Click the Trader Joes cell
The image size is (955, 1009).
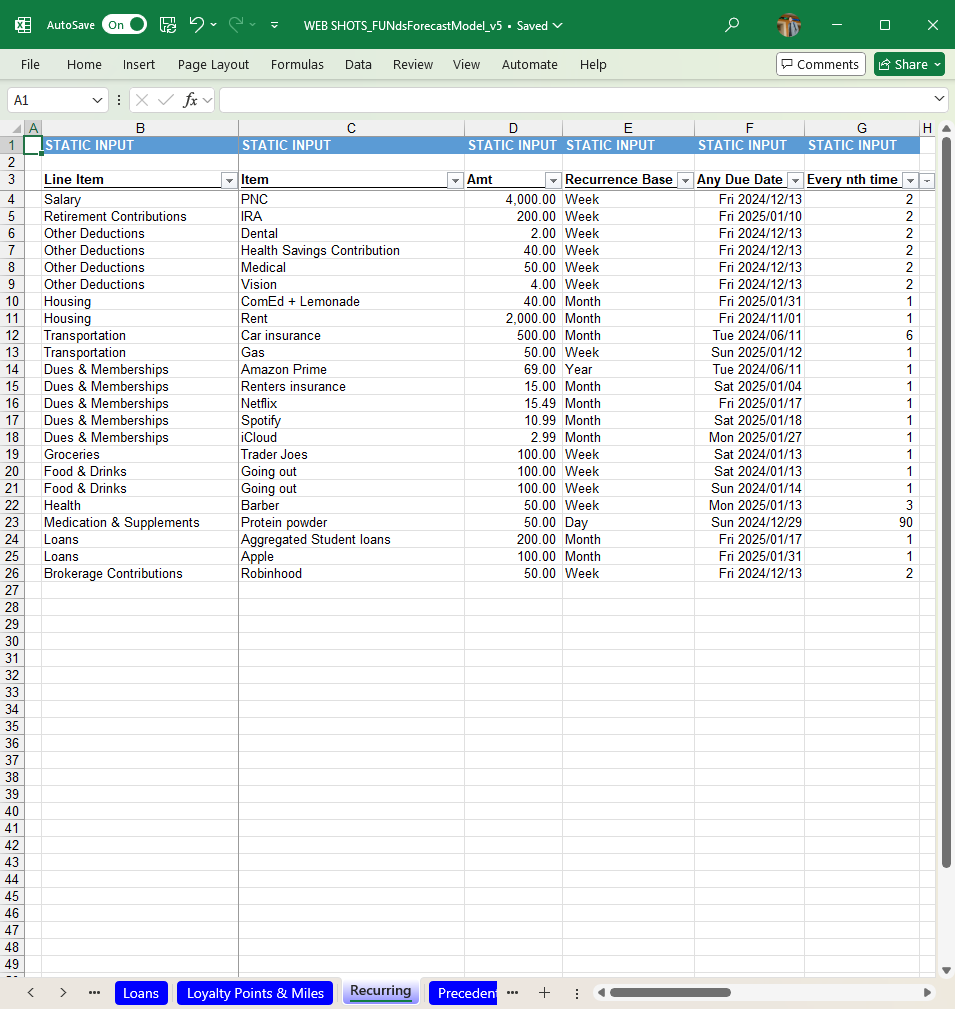pos(351,454)
